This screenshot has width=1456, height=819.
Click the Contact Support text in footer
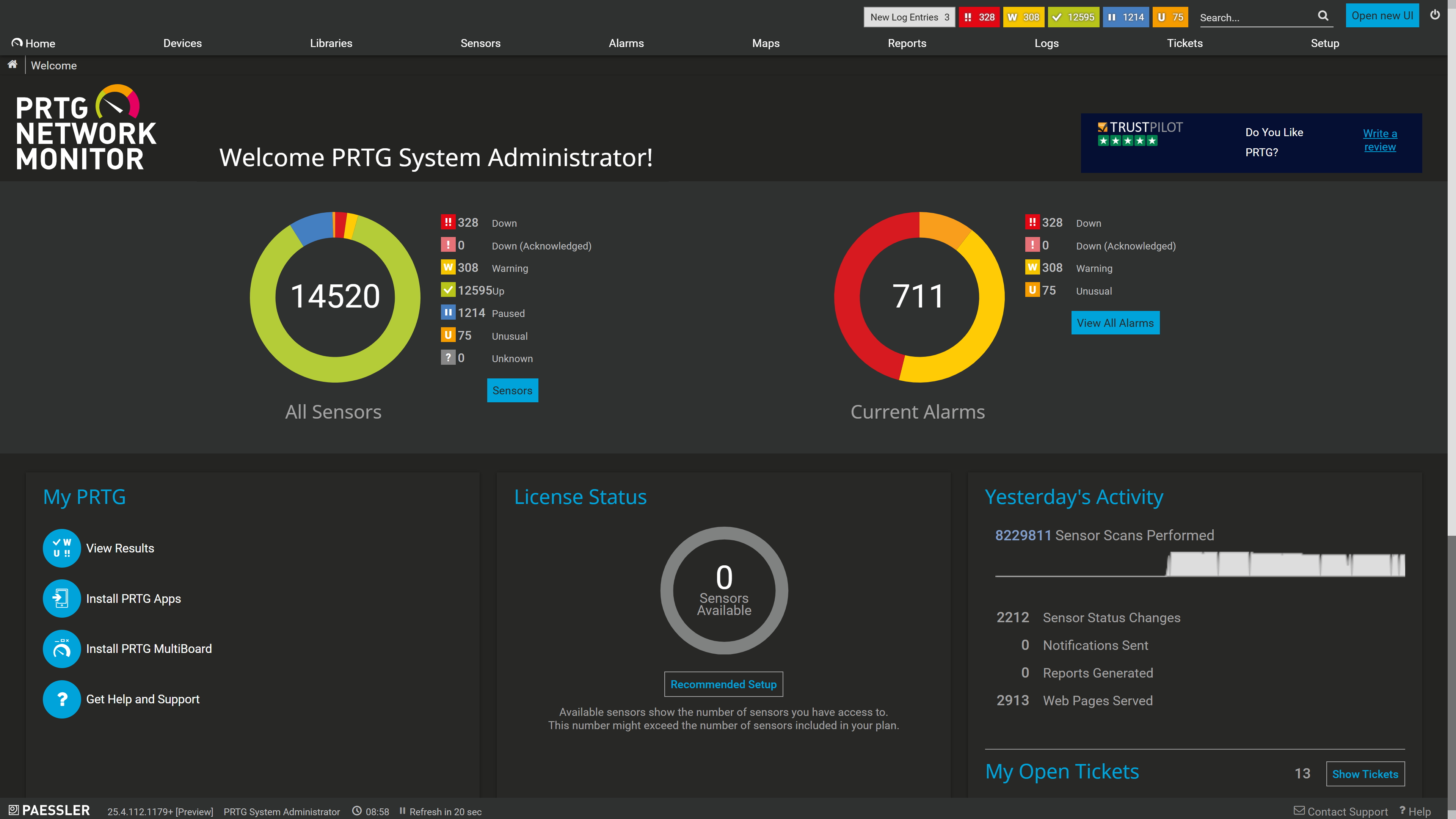click(x=1347, y=811)
